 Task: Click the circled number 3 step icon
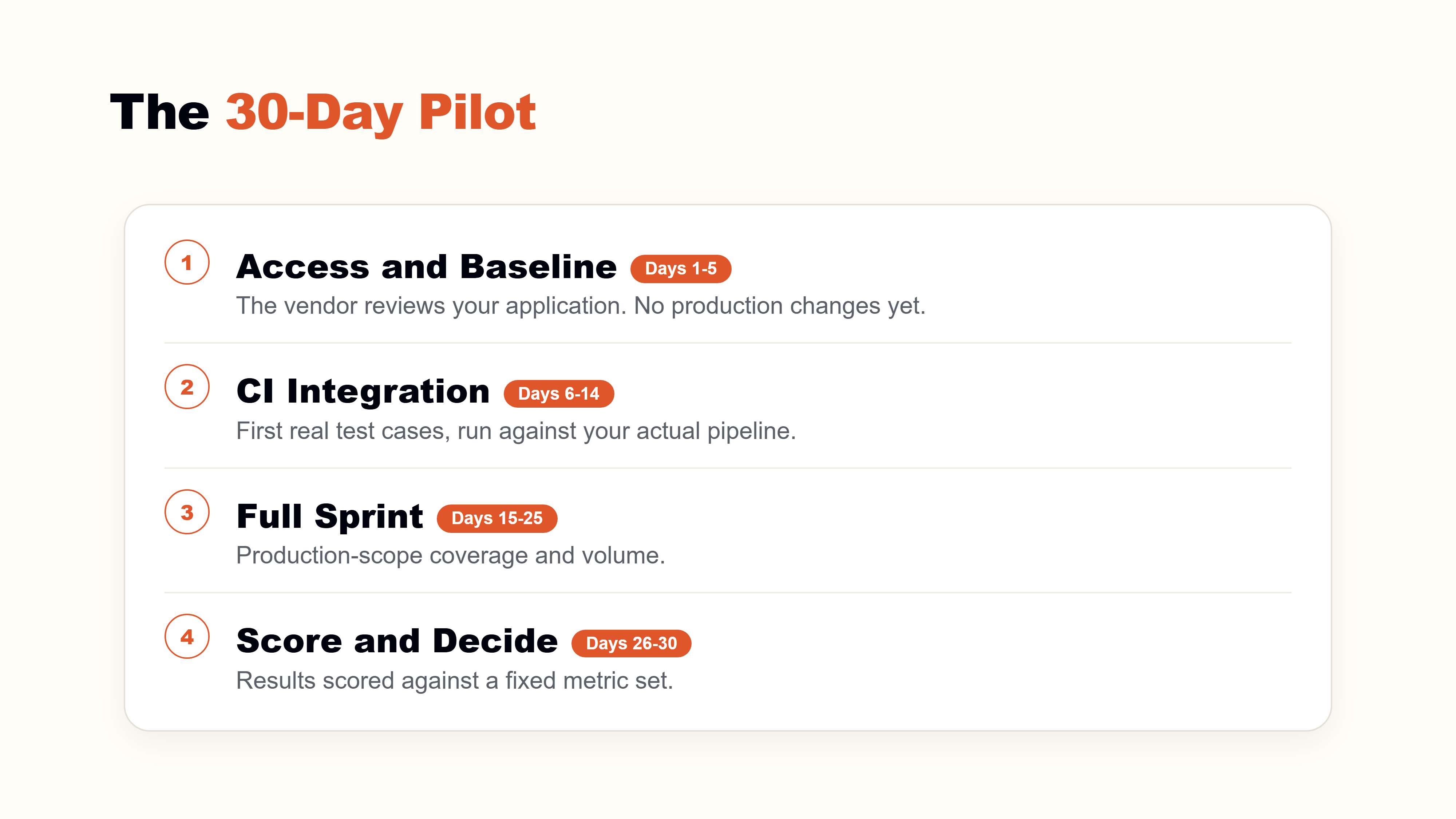pos(187,512)
